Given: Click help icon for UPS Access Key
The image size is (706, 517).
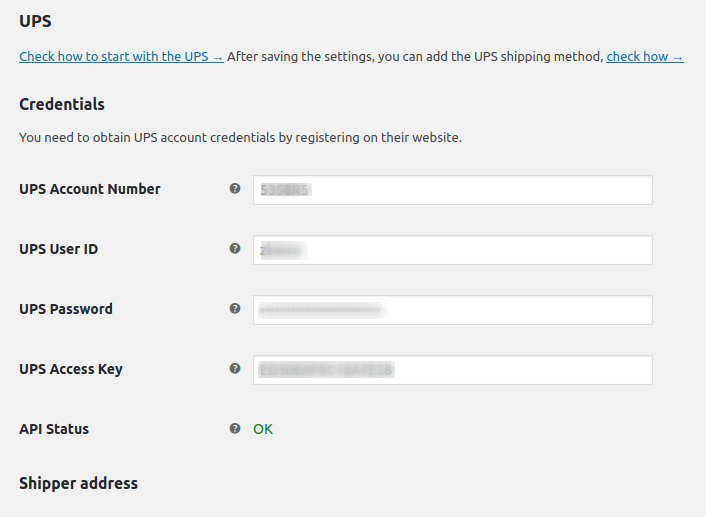Looking at the screenshot, I should point(235,368).
